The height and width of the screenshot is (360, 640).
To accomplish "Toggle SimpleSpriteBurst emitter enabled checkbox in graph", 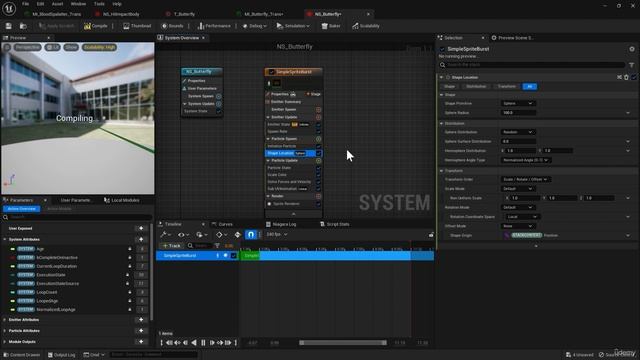I will click(271, 72).
